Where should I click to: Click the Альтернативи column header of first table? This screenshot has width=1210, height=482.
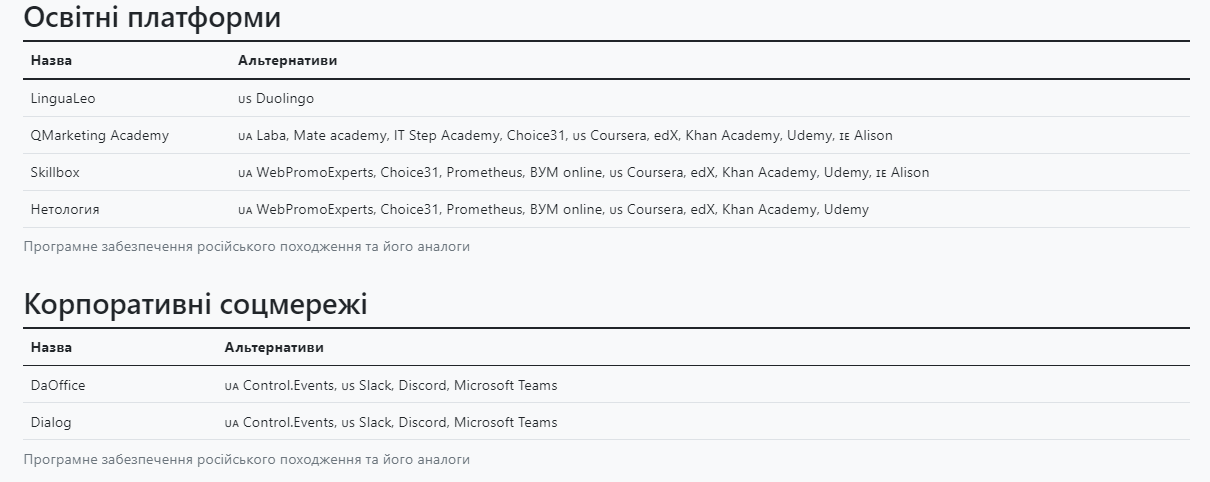tap(287, 60)
